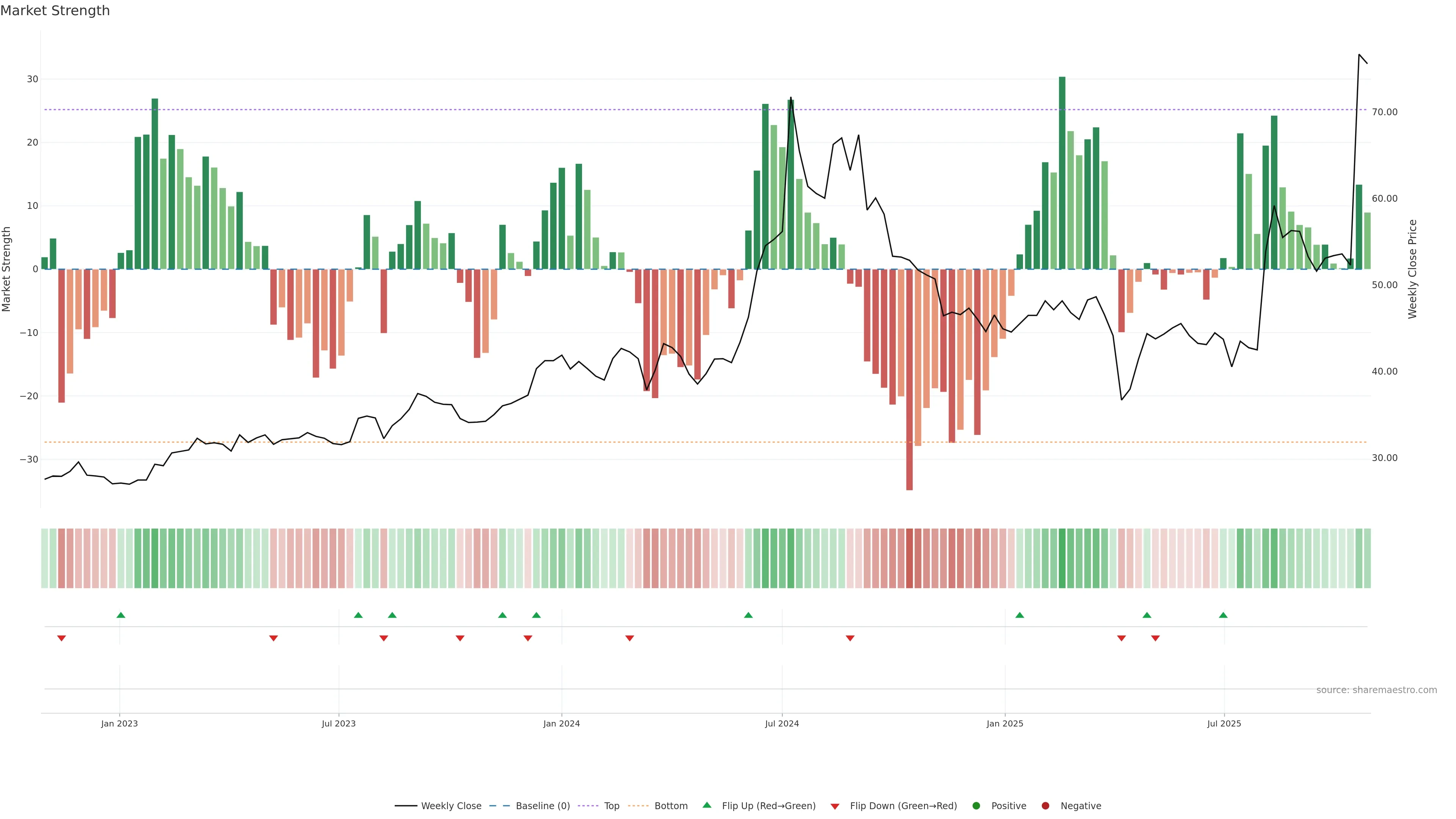Click the source: sharemaestro.com text
The height and width of the screenshot is (819, 1456).
[1376, 690]
